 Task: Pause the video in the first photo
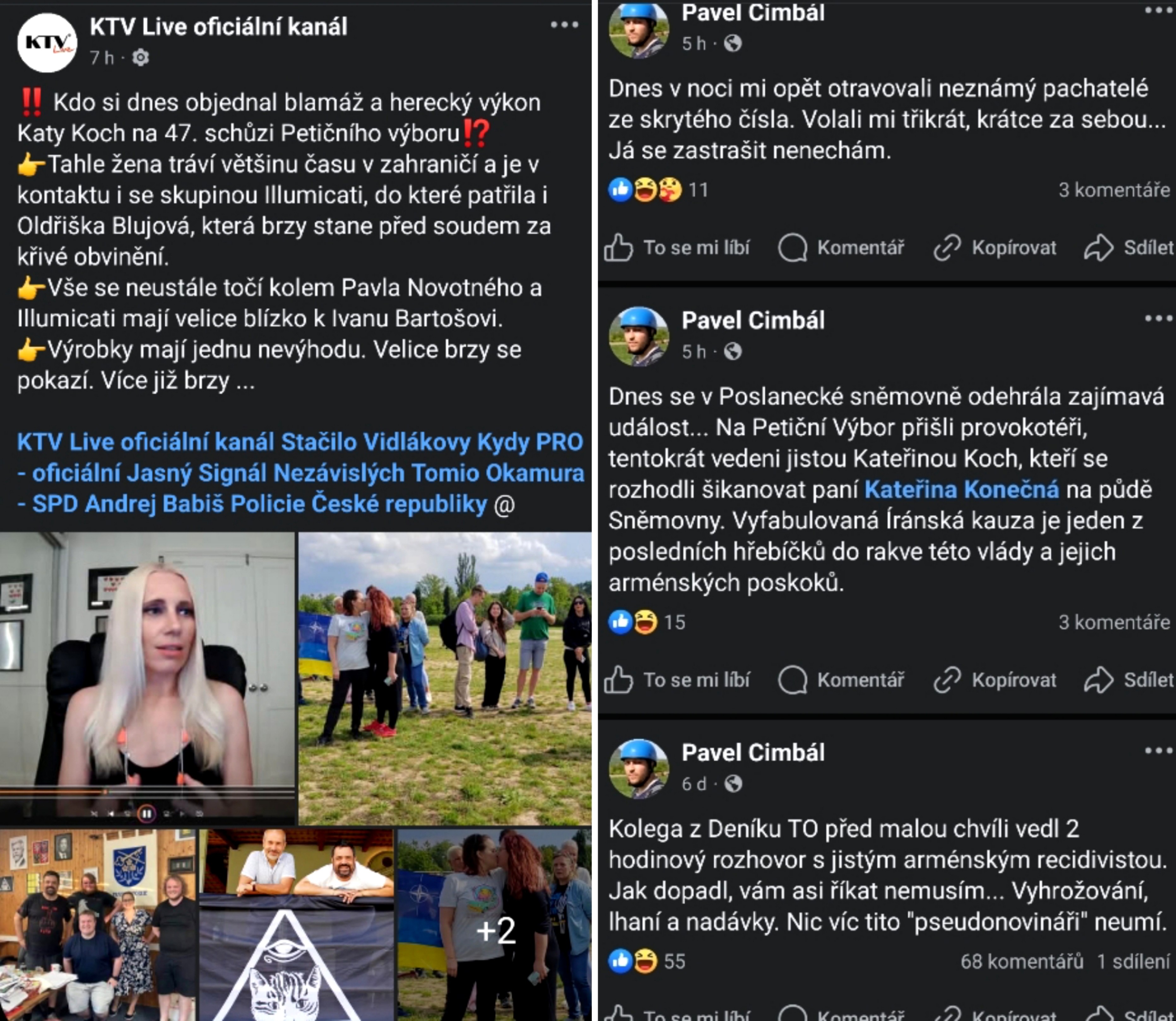click(146, 813)
